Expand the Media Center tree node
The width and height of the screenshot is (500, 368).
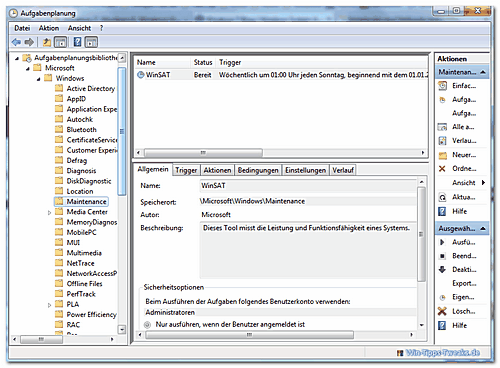click(x=49, y=212)
